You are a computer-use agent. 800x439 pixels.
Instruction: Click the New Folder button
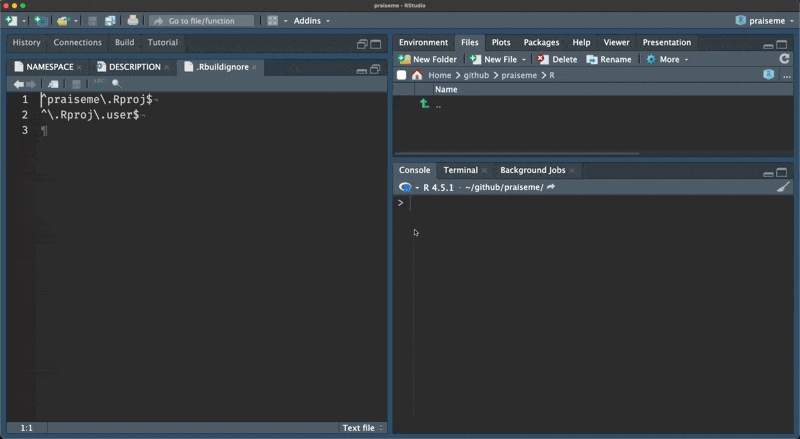coord(427,59)
